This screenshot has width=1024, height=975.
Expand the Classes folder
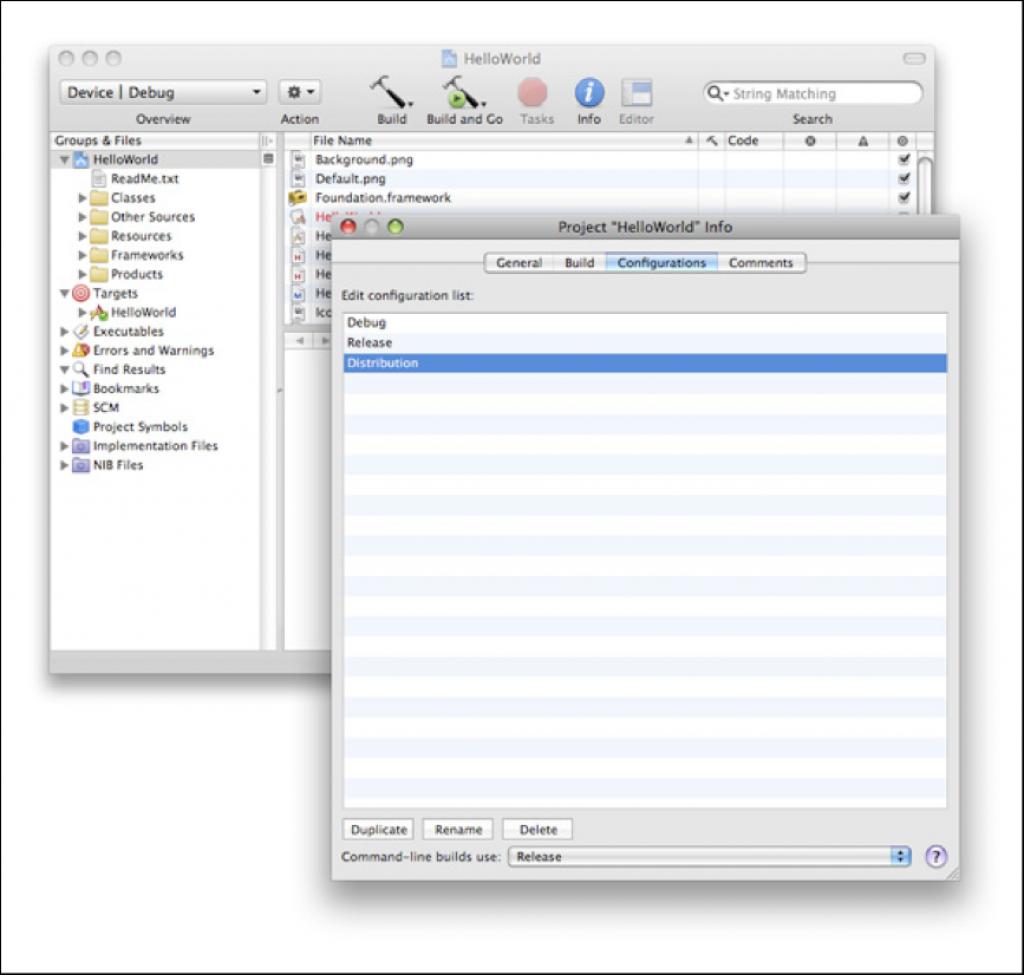[82, 198]
